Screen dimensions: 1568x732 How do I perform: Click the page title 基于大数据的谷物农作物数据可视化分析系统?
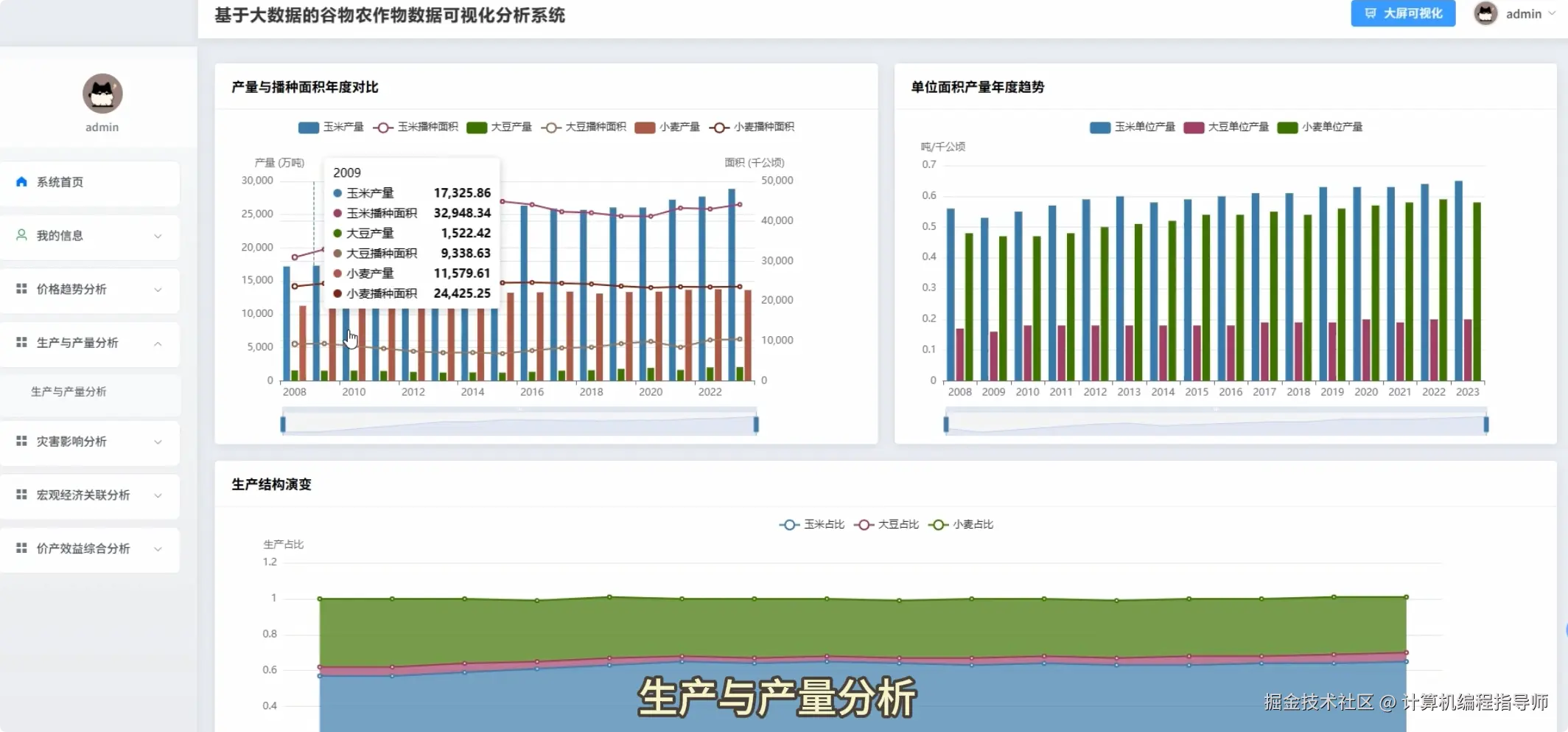coord(390,15)
